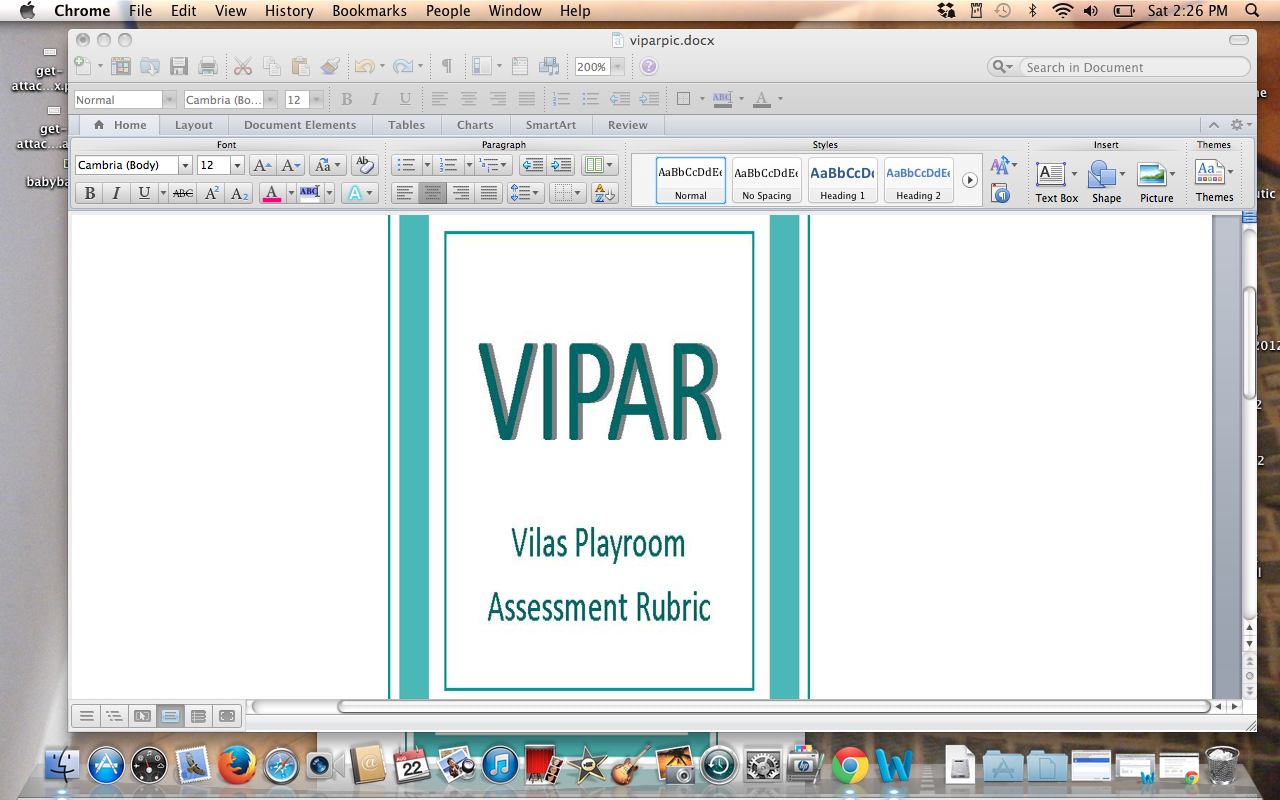This screenshot has width=1280, height=800.
Task: Open the Bookmarks menu in menu bar
Action: [369, 11]
